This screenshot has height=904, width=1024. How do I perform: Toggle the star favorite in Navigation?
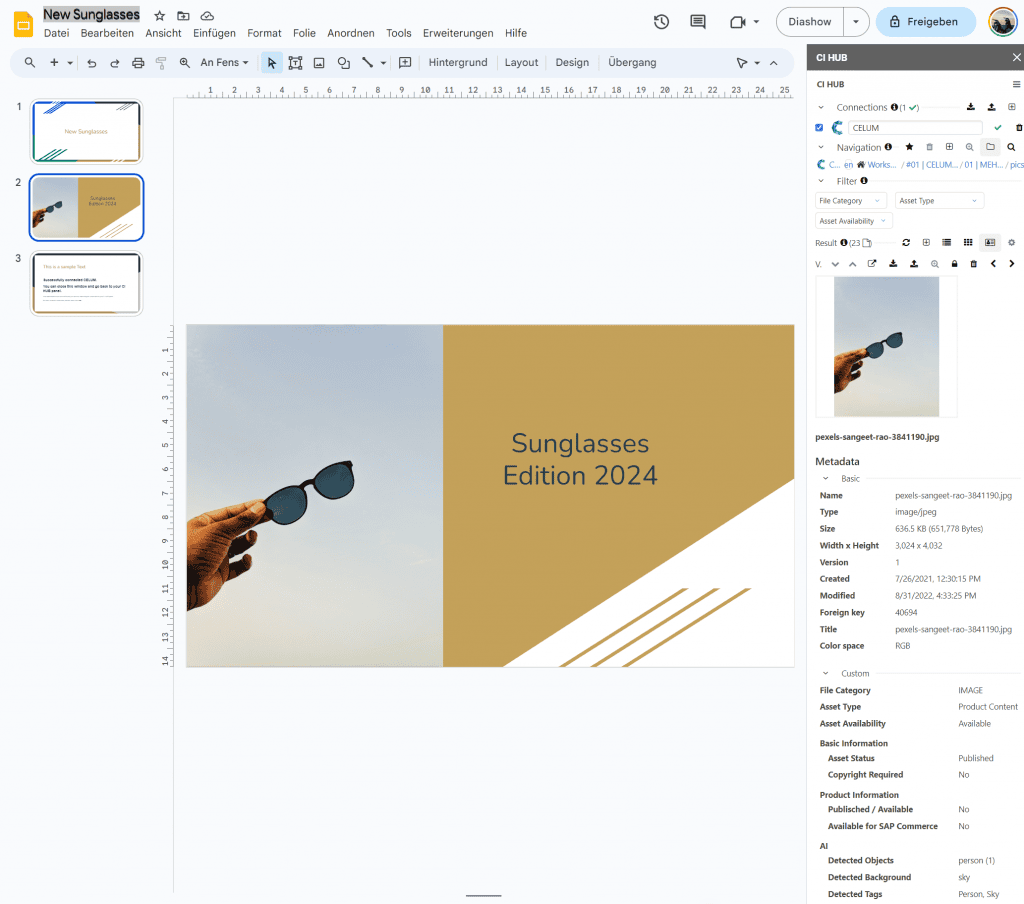(909, 146)
